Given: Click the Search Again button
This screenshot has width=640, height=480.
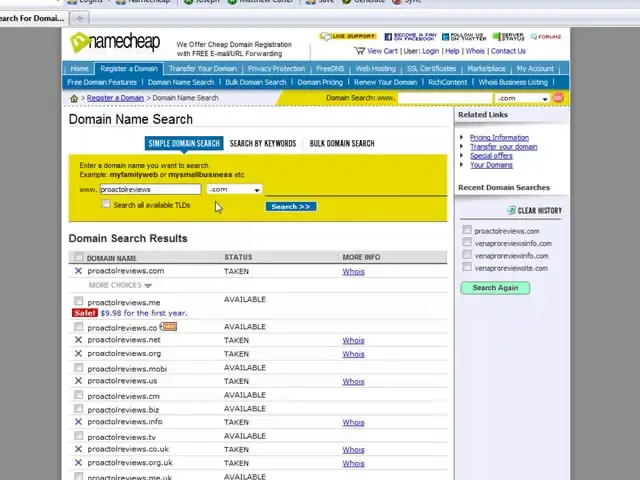Looking at the screenshot, I should click(x=495, y=288).
